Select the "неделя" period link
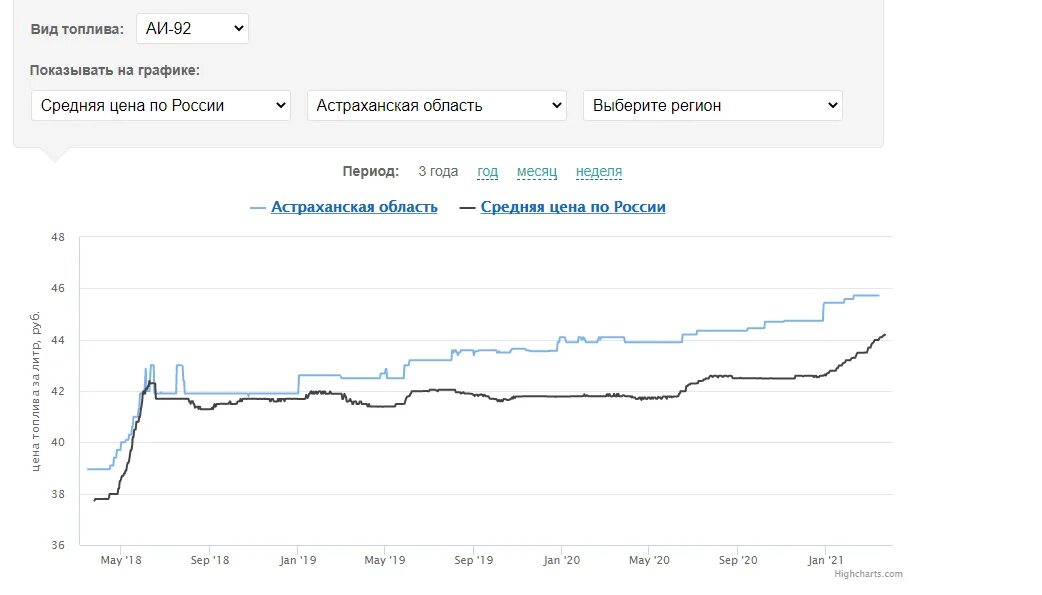Viewport: 1042px width, 595px height. pos(599,171)
